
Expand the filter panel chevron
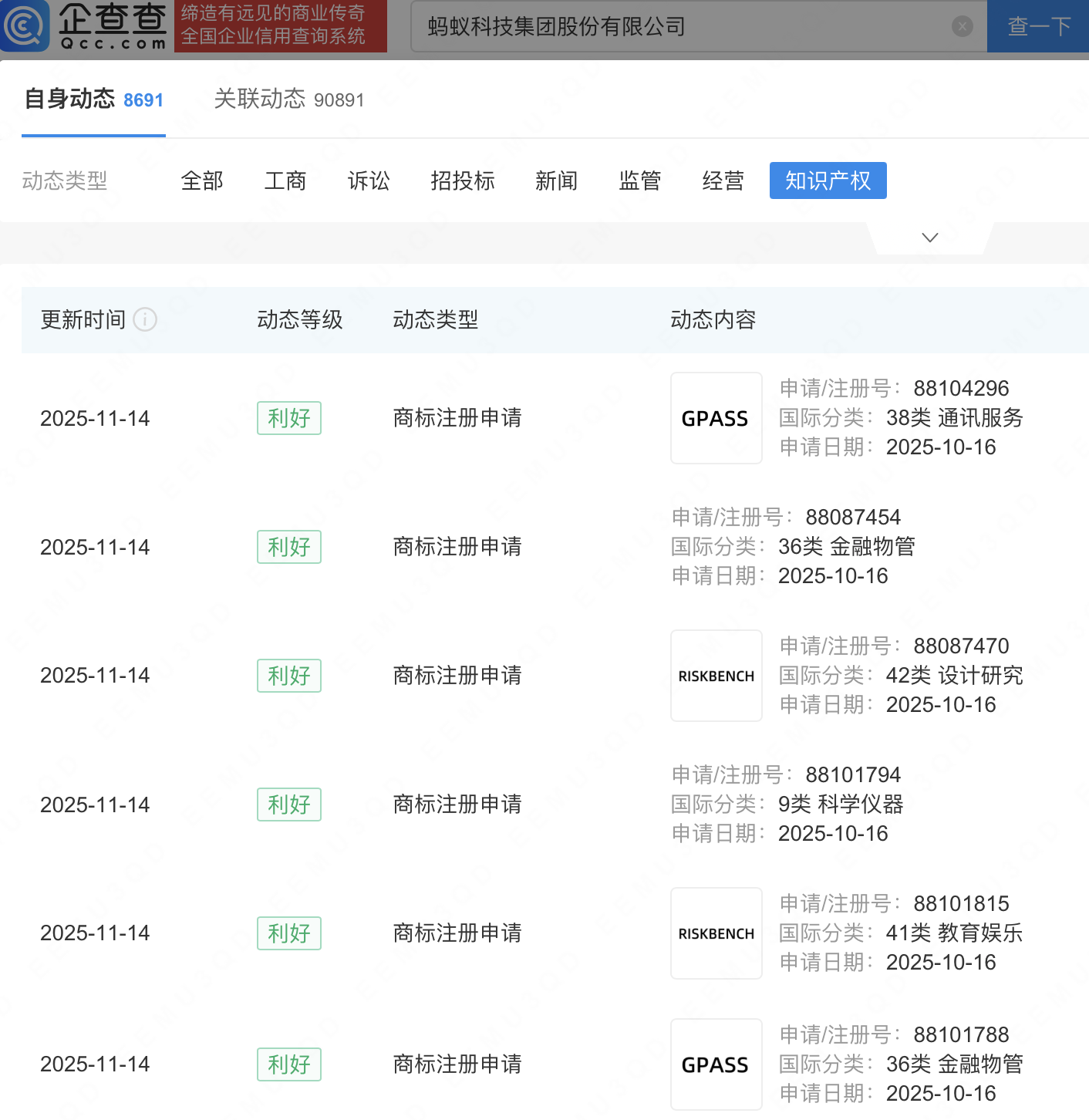pos(930,238)
